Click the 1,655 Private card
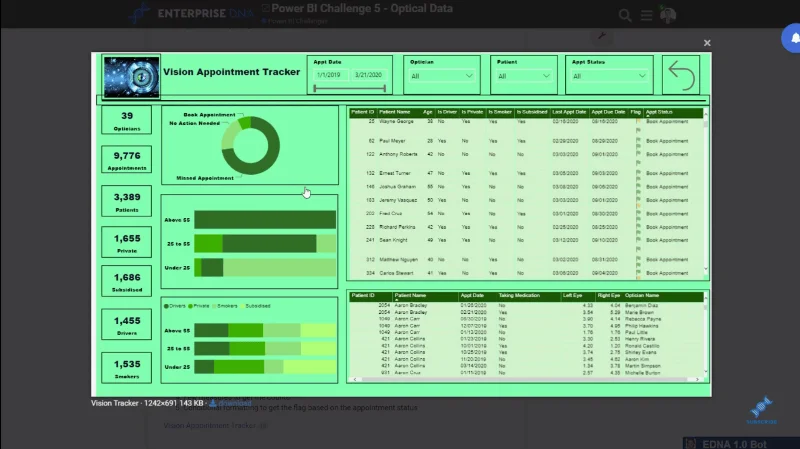 pos(127,242)
